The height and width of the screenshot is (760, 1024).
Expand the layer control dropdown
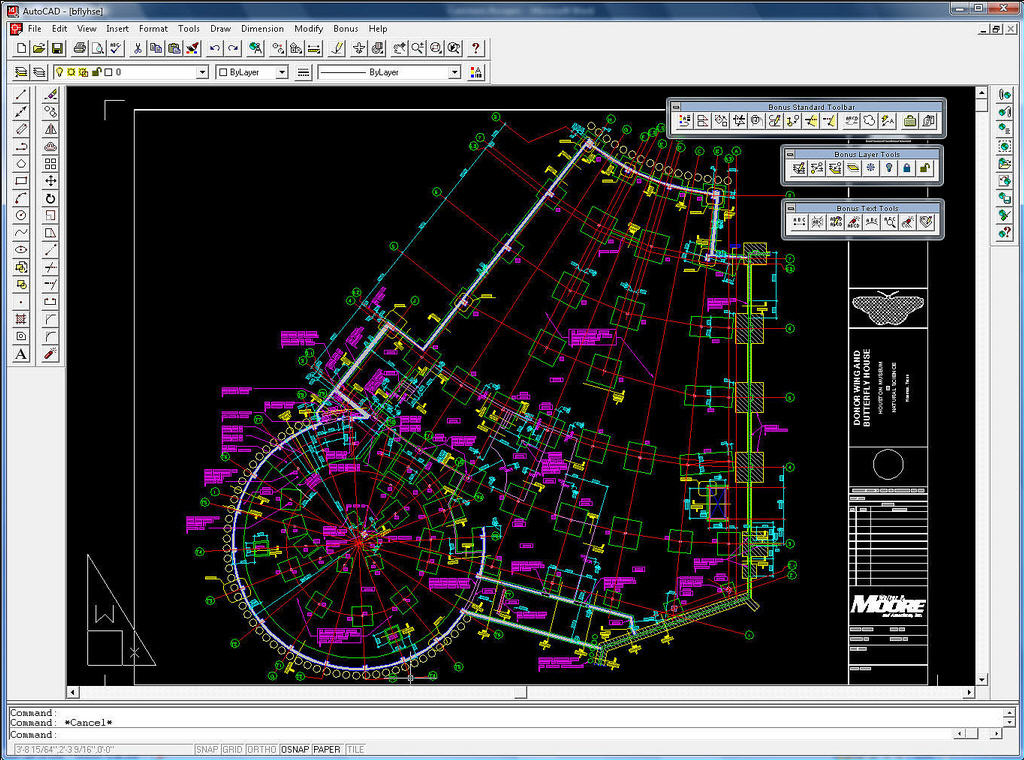tap(202, 72)
